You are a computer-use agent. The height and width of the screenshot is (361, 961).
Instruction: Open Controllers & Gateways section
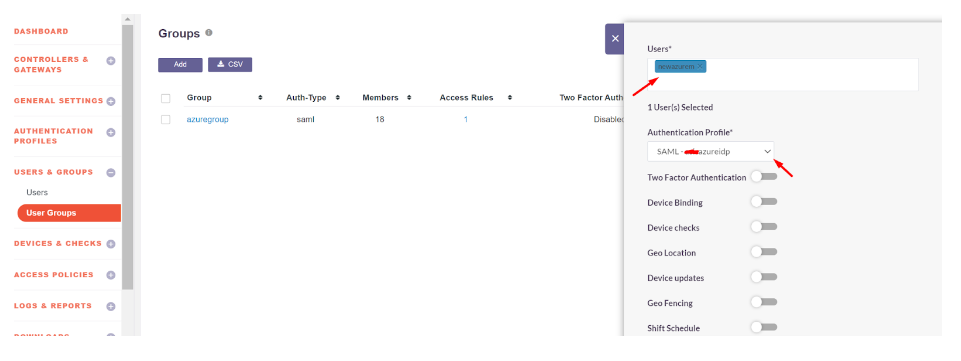(x=51, y=64)
